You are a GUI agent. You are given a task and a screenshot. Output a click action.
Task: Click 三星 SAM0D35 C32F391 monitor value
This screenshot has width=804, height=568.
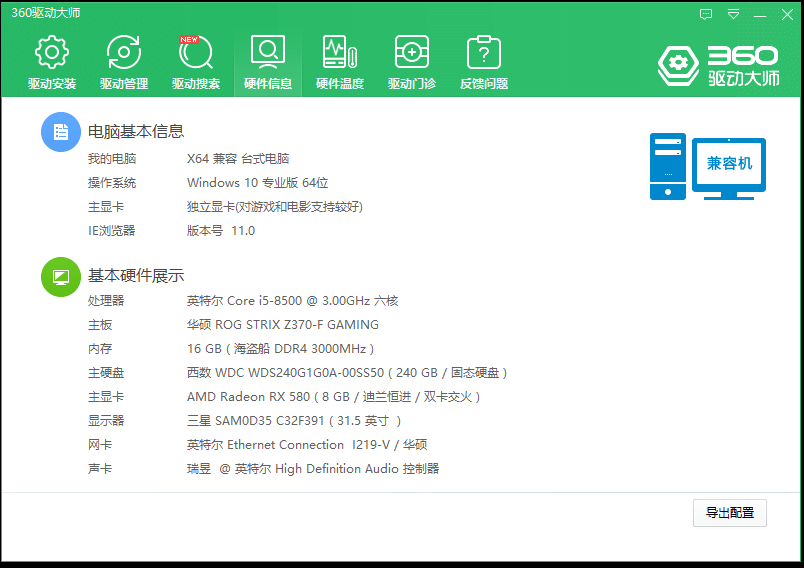[294, 421]
